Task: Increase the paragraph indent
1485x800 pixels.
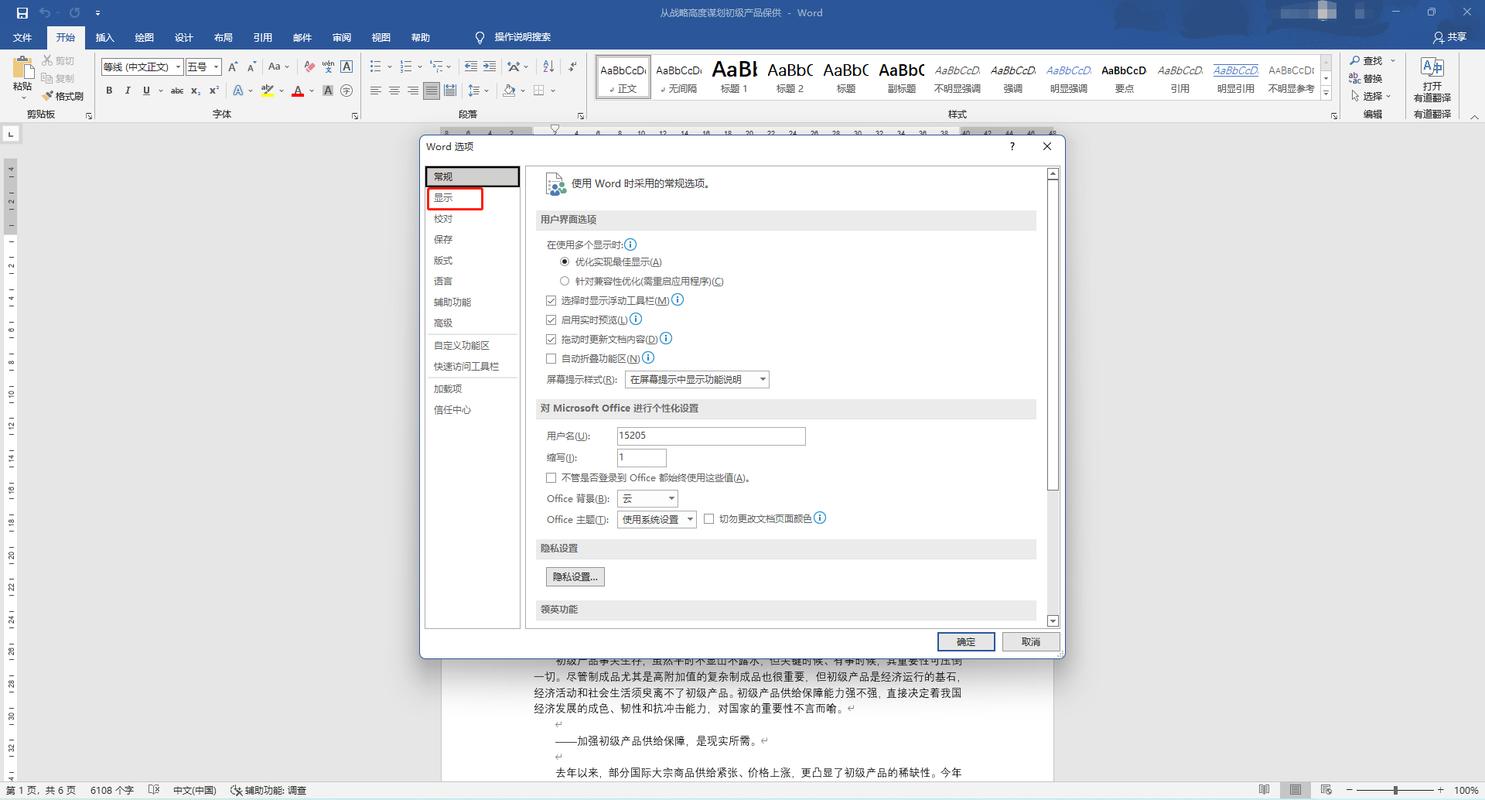Action: (x=488, y=67)
